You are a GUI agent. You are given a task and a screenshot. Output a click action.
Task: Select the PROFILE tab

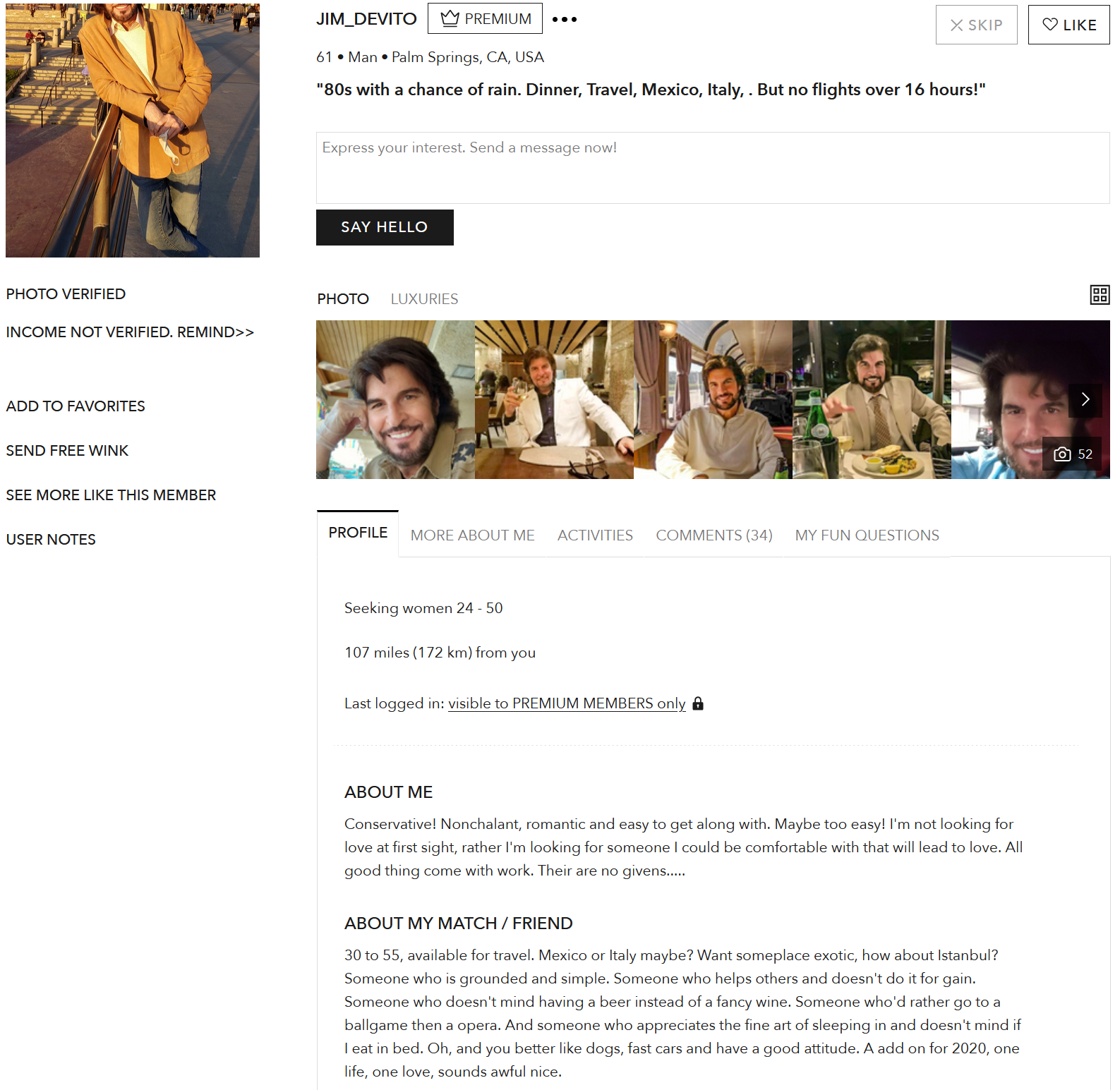coord(358,533)
